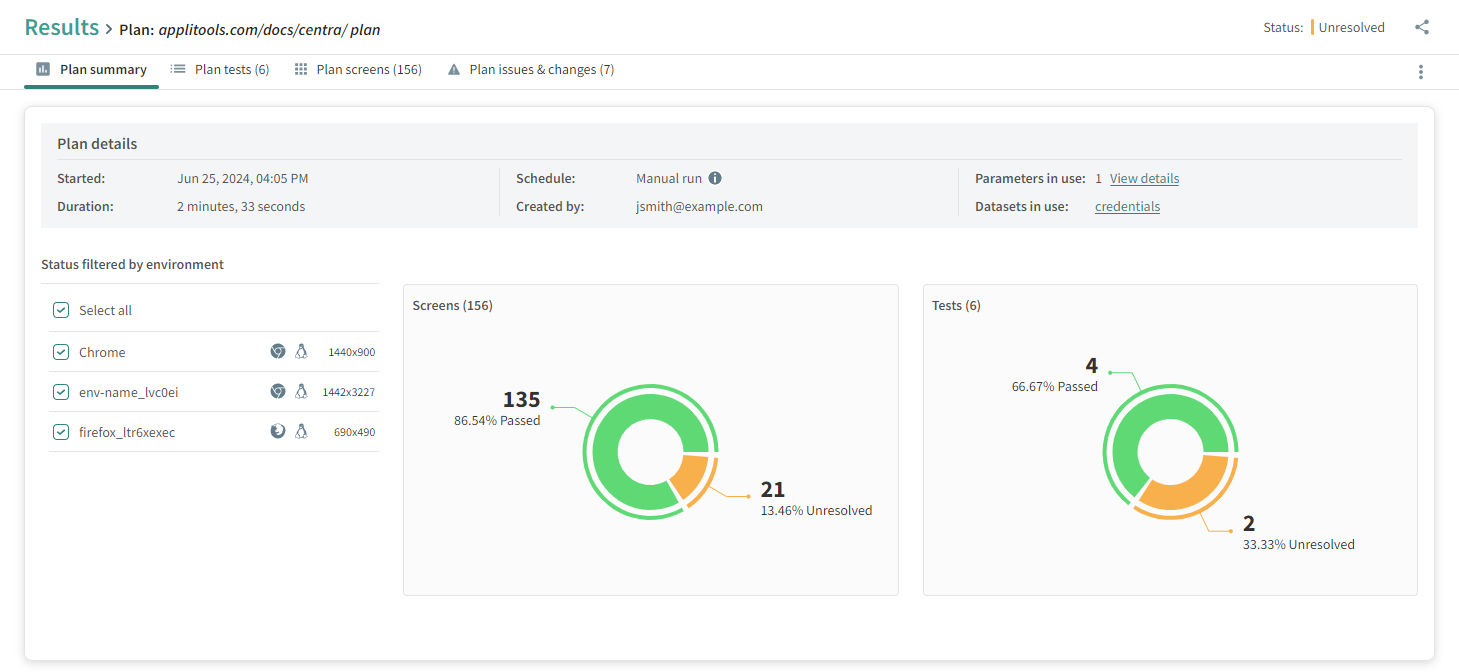Open the three-dot more options menu

pyautogui.click(x=1421, y=72)
